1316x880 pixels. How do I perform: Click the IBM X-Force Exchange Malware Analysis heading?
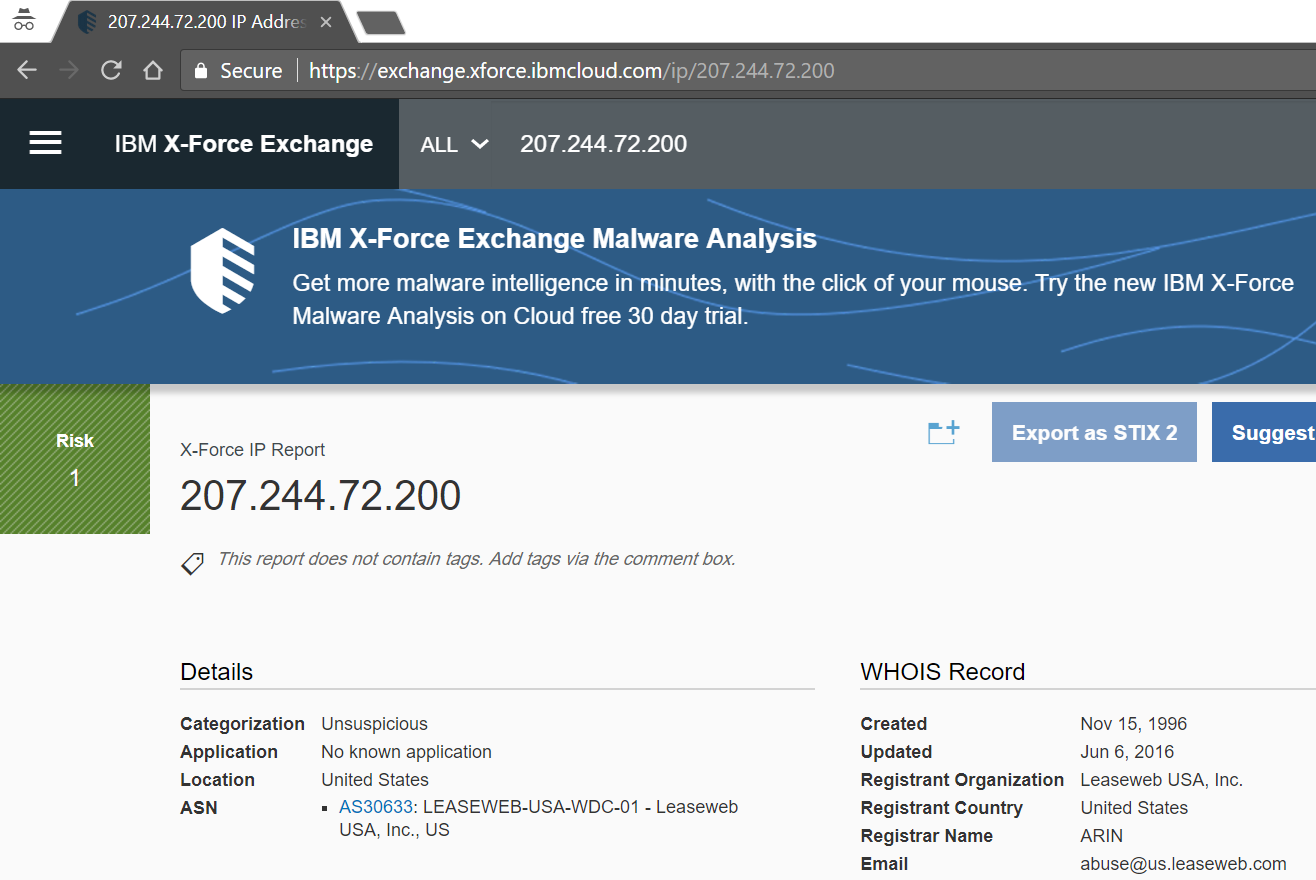pyautogui.click(x=555, y=239)
